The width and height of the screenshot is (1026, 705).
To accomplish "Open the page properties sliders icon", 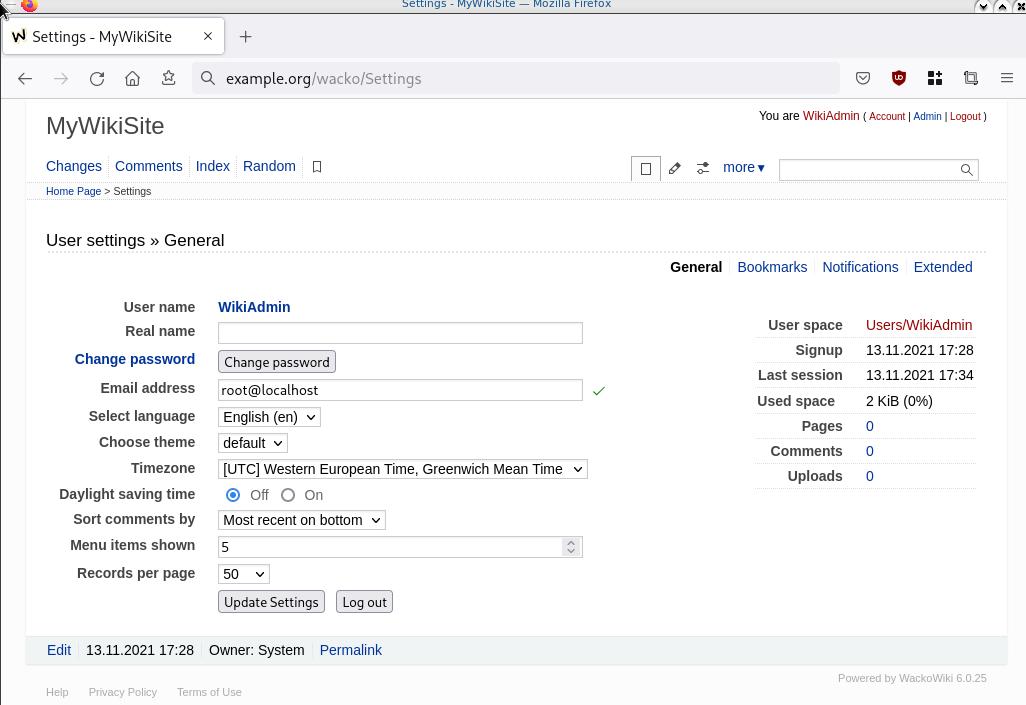I will [x=703, y=169].
